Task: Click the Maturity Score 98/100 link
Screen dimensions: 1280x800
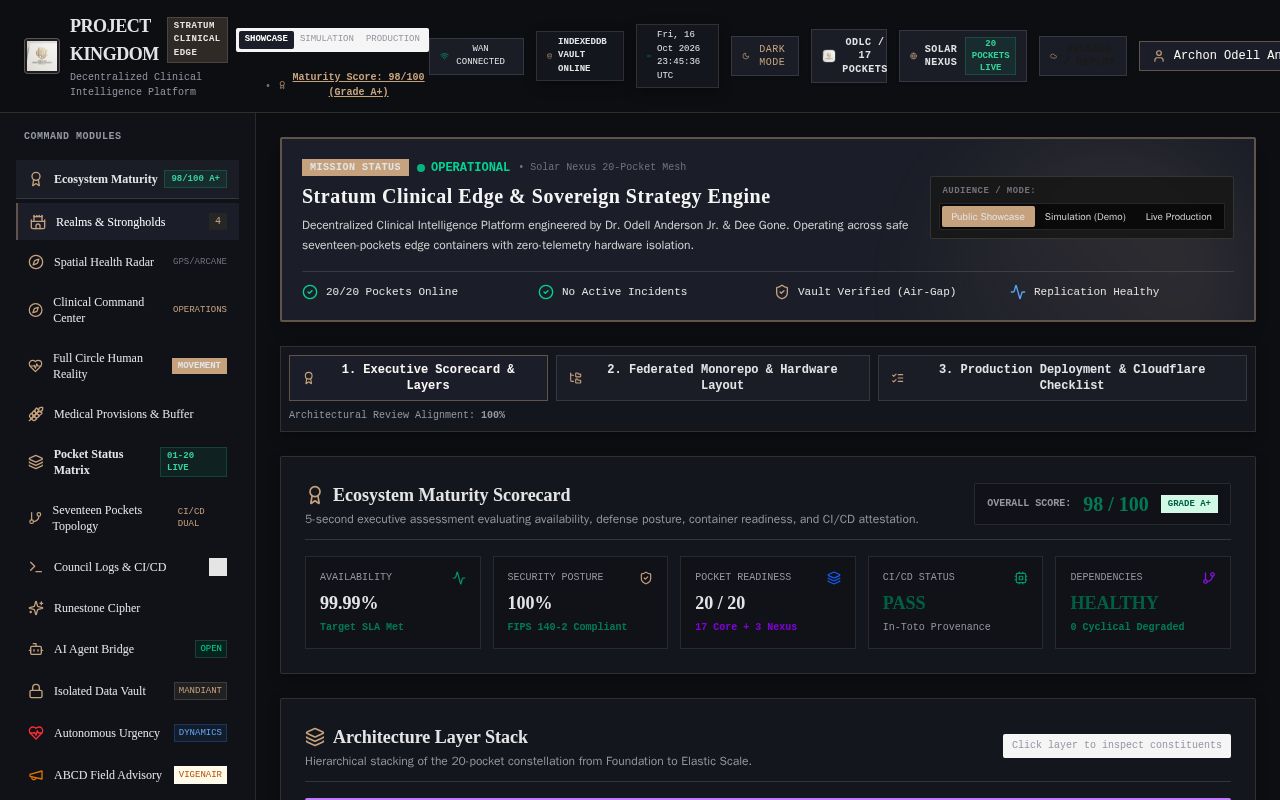Action: point(358,85)
